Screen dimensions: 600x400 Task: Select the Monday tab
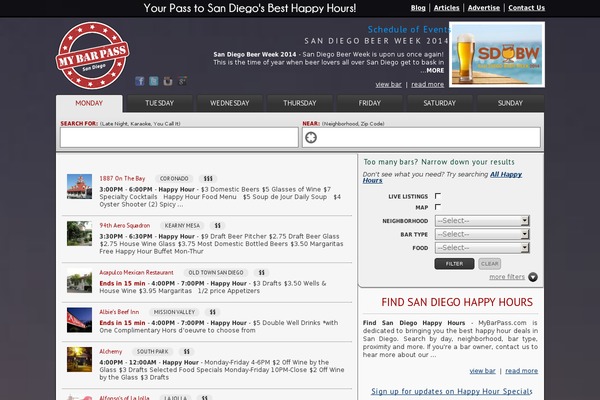tap(89, 103)
